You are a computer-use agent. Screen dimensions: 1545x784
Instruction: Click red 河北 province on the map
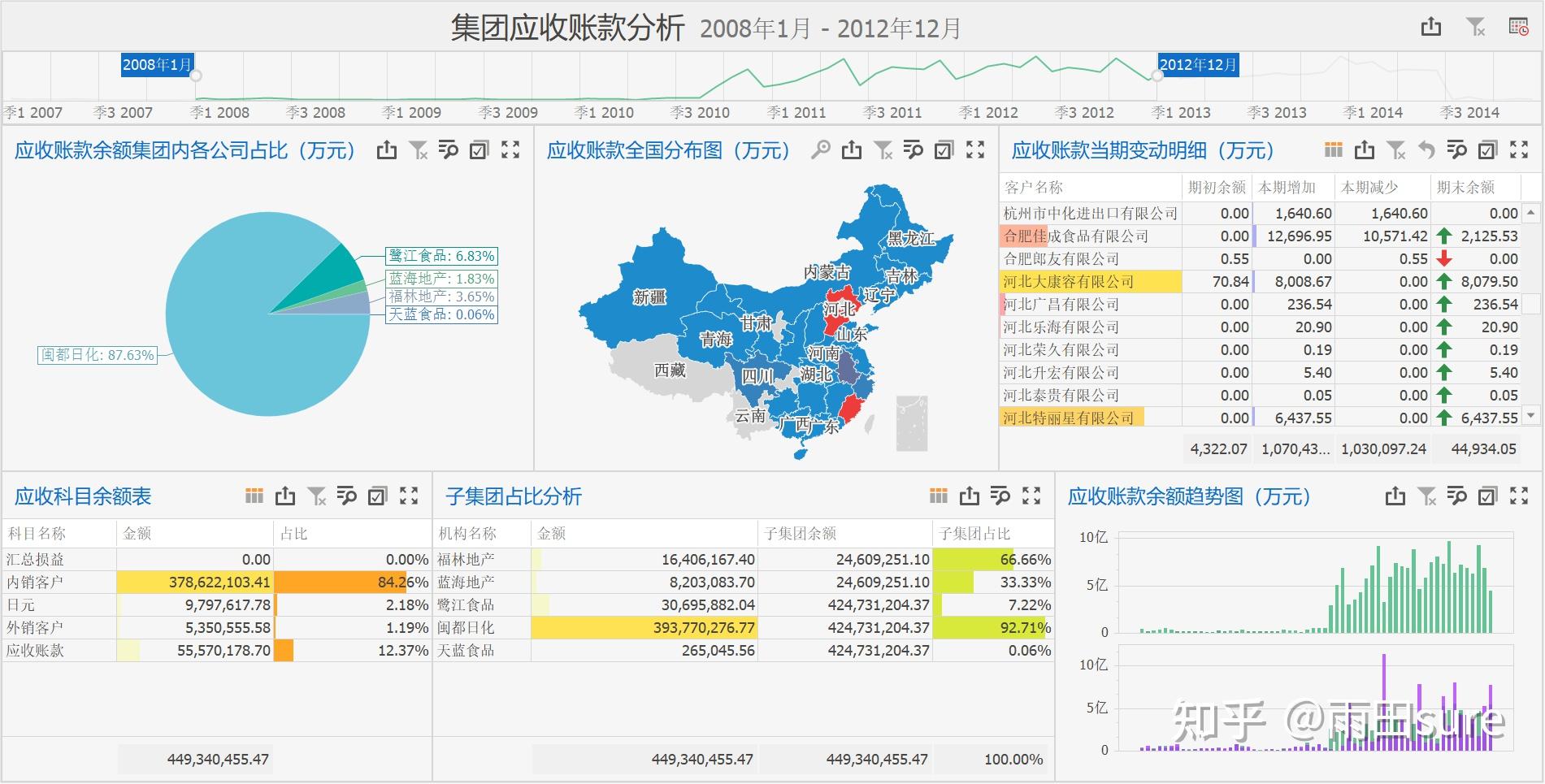click(839, 310)
